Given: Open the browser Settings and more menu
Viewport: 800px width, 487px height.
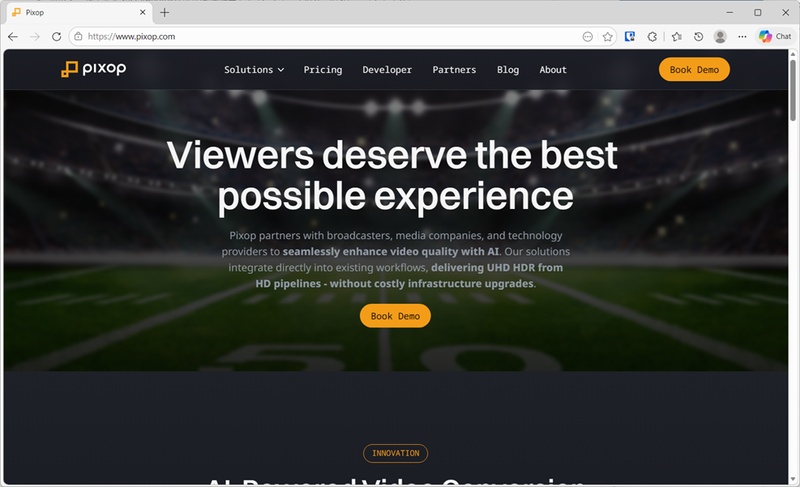Looking at the screenshot, I should pos(742,37).
